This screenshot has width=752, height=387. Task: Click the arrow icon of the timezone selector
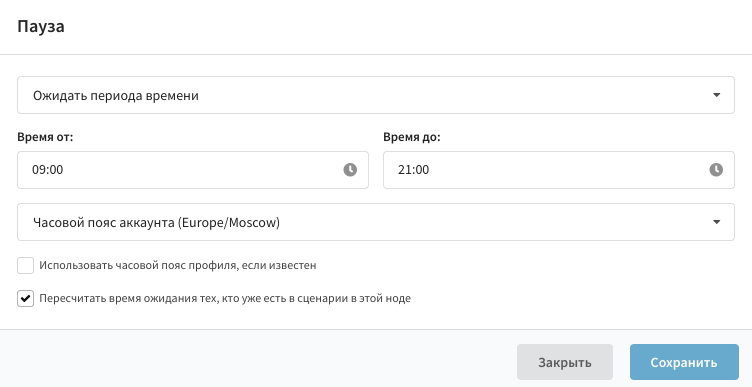pyautogui.click(x=717, y=222)
